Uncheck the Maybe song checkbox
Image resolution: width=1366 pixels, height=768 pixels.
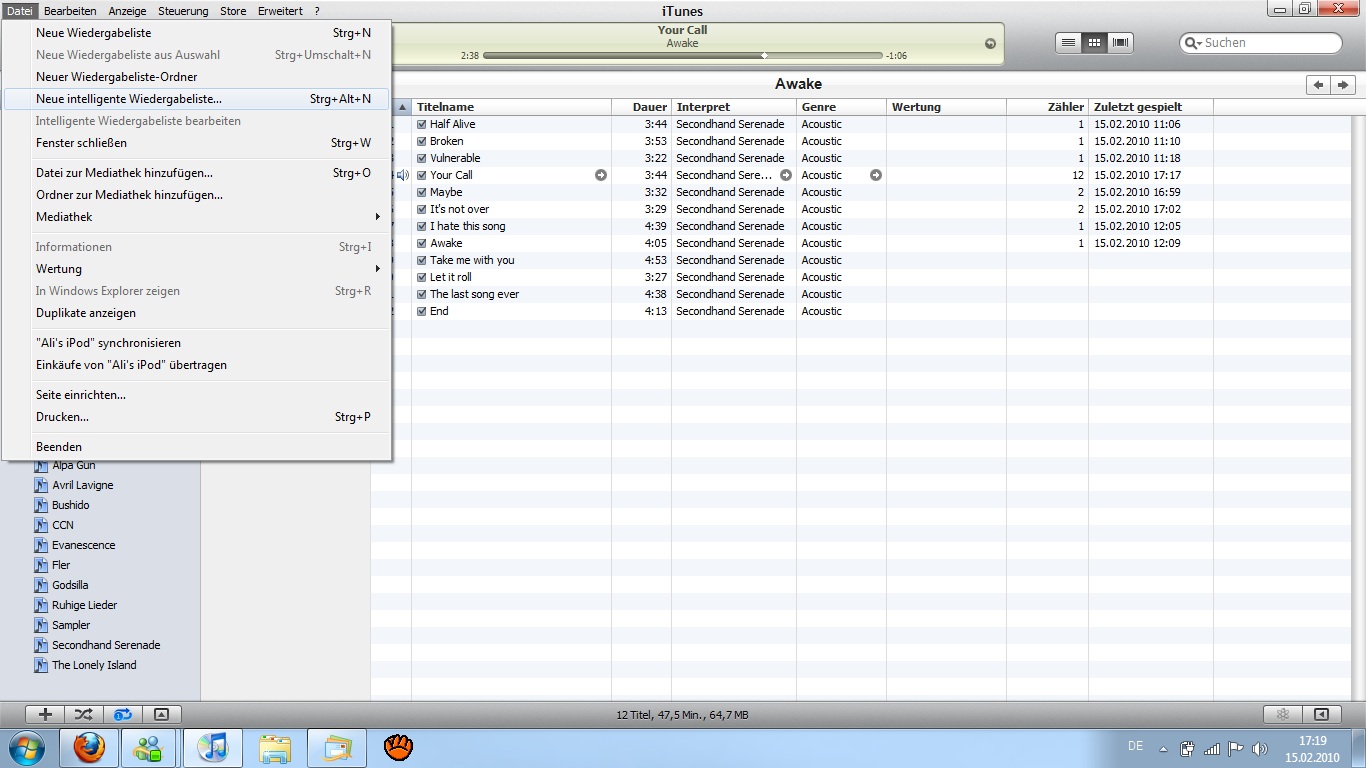coord(421,192)
